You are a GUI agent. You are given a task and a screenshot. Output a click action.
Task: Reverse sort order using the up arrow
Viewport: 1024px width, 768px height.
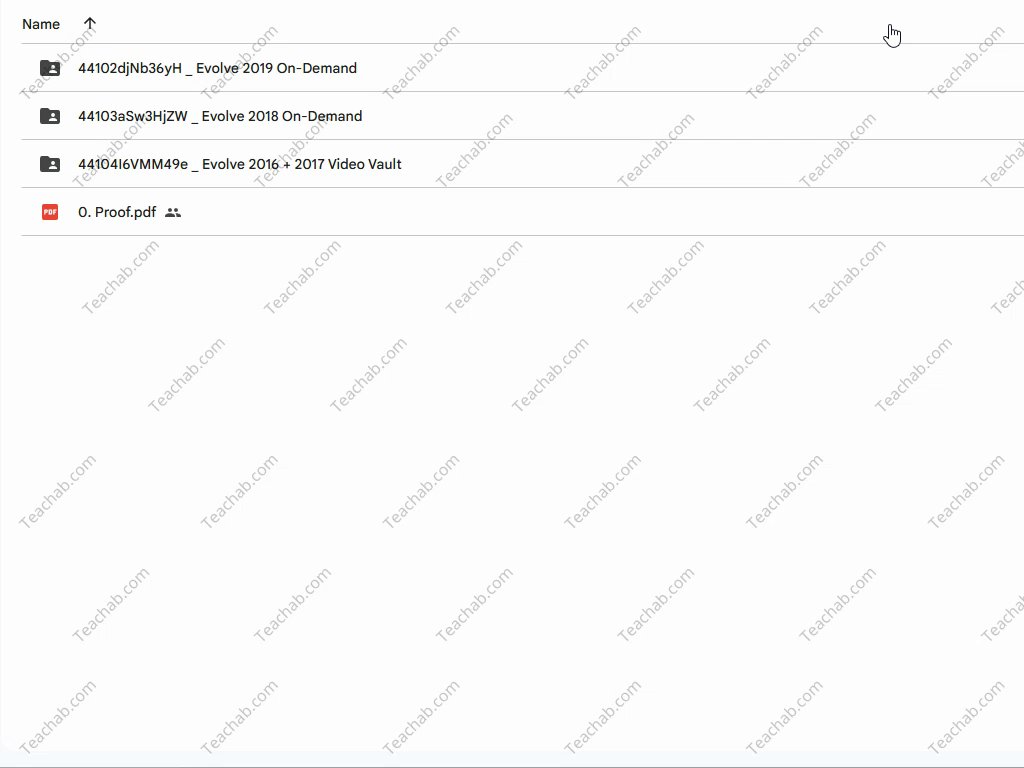click(x=89, y=24)
